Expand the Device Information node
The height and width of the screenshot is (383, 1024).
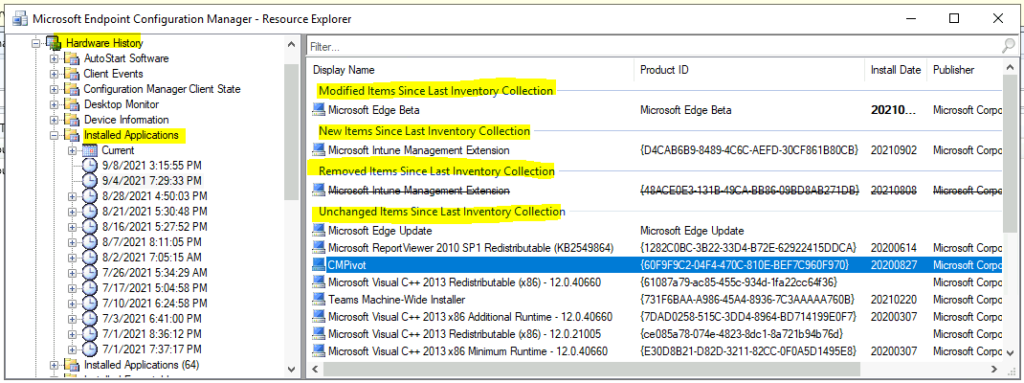click(54, 120)
